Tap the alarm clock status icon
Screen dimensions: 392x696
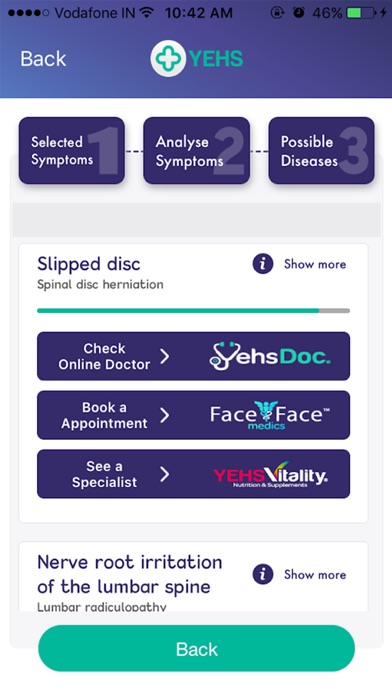tap(299, 12)
